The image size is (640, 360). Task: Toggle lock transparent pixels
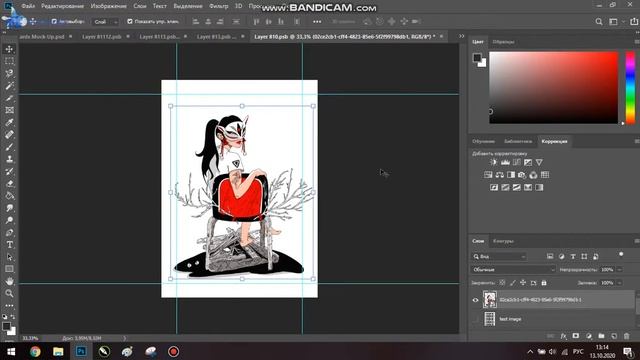tap(502, 282)
